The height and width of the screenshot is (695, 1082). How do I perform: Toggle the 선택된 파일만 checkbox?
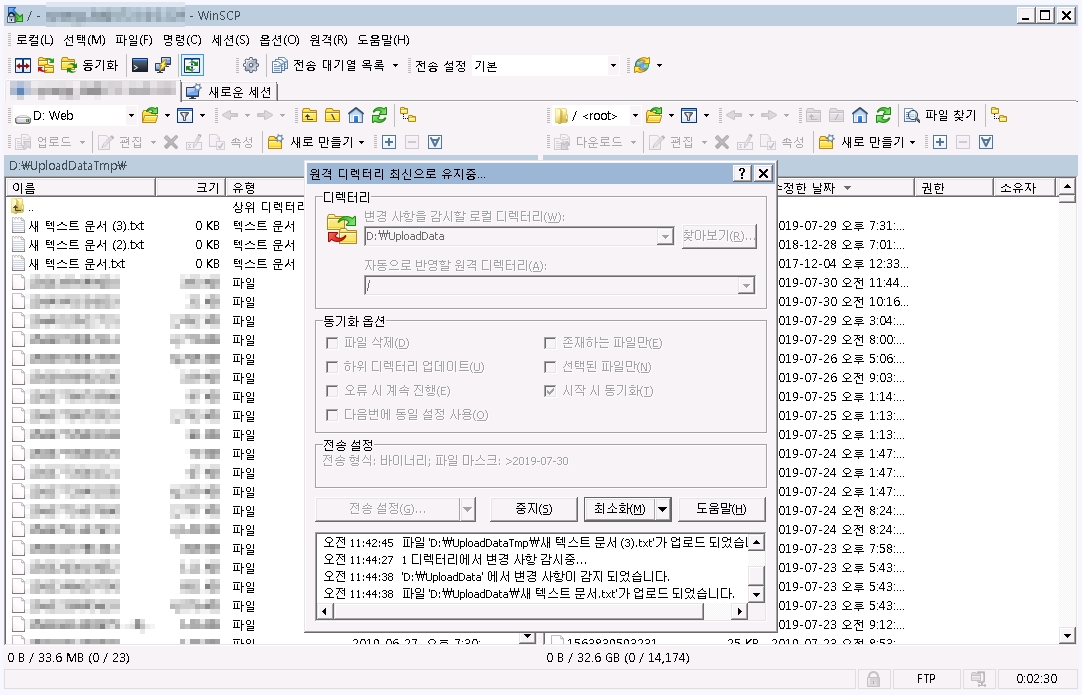tap(550, 367)
